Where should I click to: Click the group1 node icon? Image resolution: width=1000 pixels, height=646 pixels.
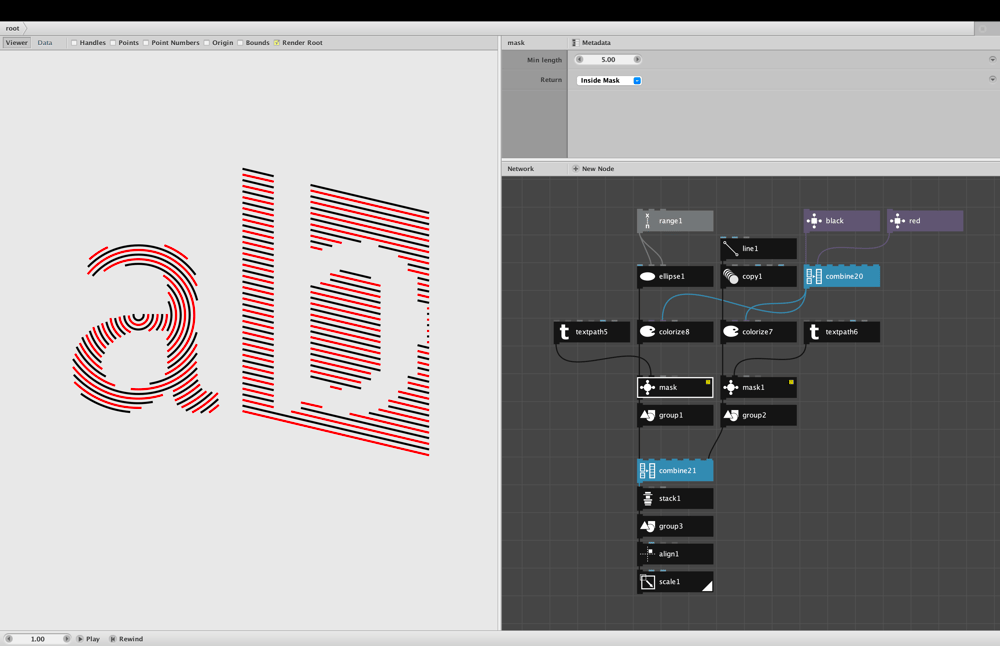pos(647,415)
